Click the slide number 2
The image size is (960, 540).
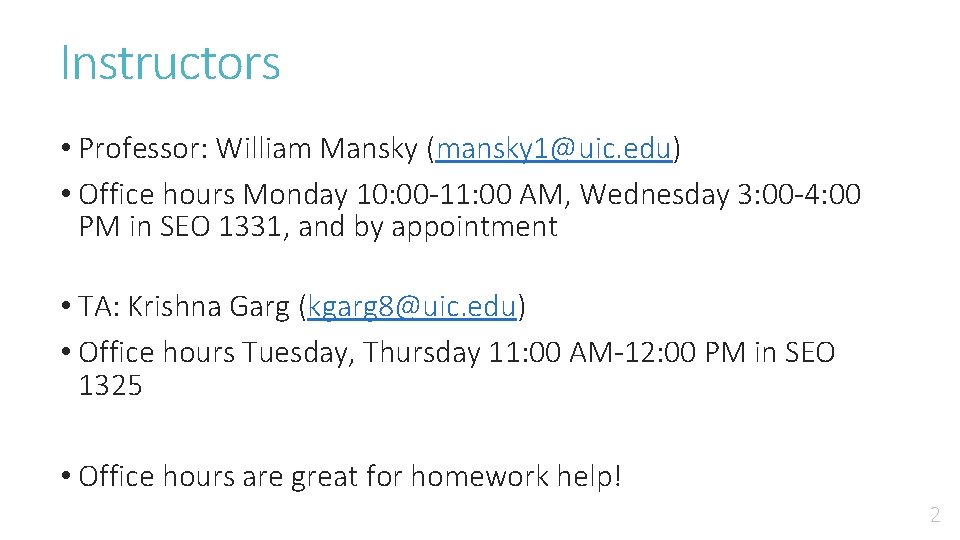coord(935,516)
